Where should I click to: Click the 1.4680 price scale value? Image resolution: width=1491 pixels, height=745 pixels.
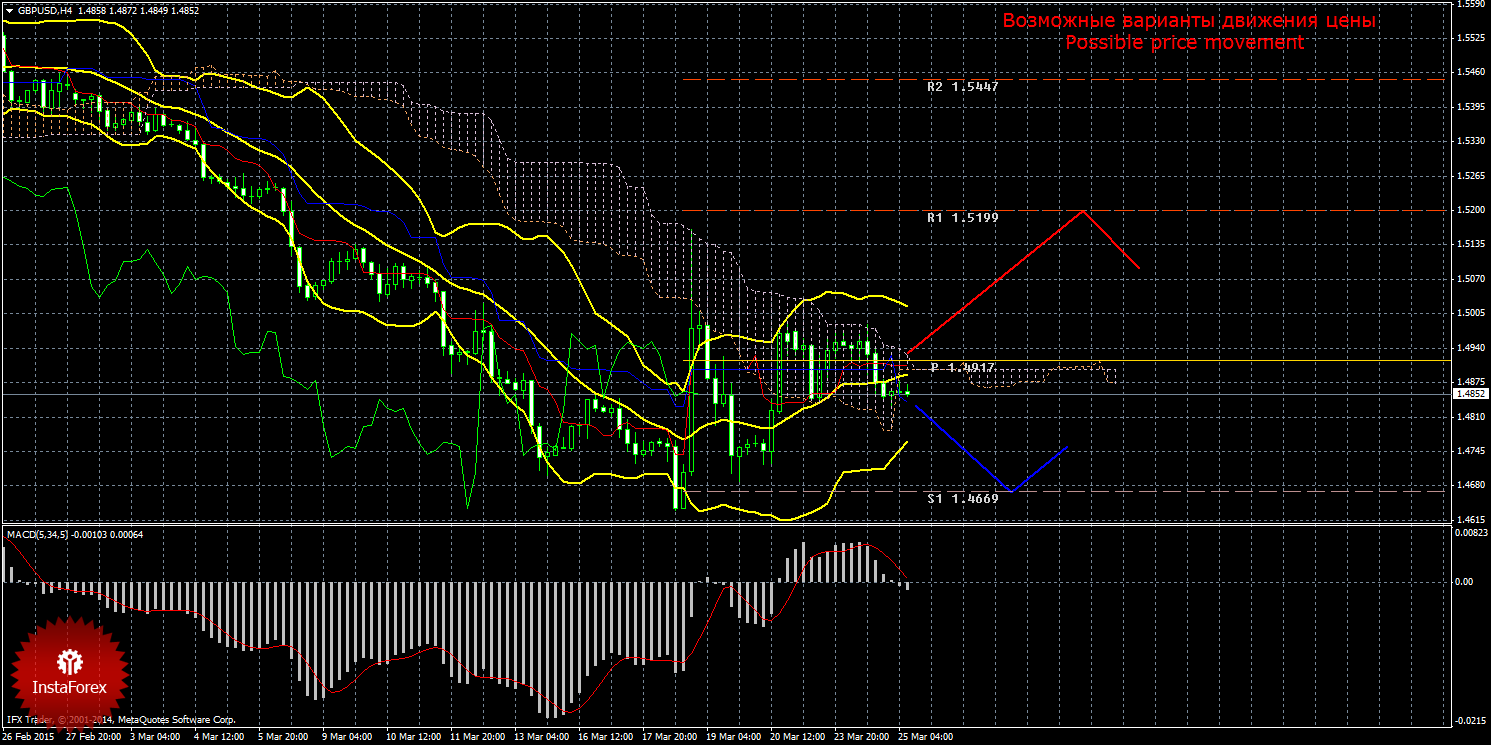(x=1470, y=486)
